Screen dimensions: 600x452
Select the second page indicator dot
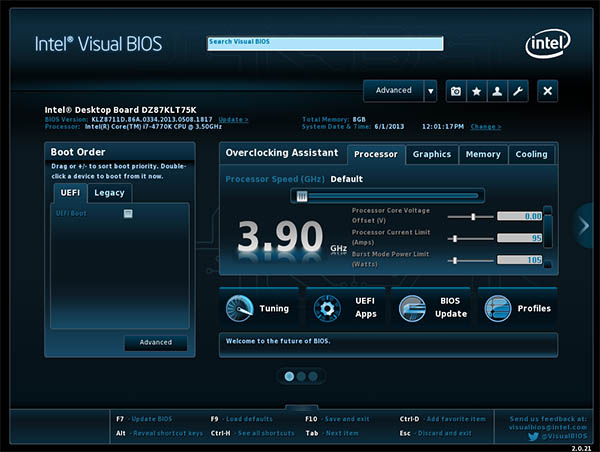point(301,376)
